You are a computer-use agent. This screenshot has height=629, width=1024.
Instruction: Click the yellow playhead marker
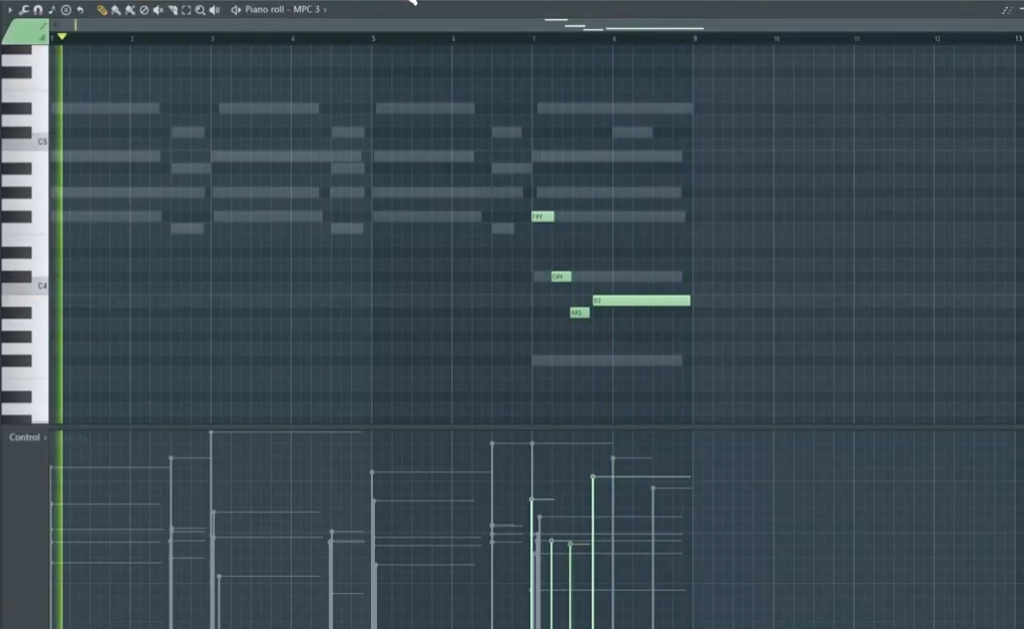(x=62, y=37)
